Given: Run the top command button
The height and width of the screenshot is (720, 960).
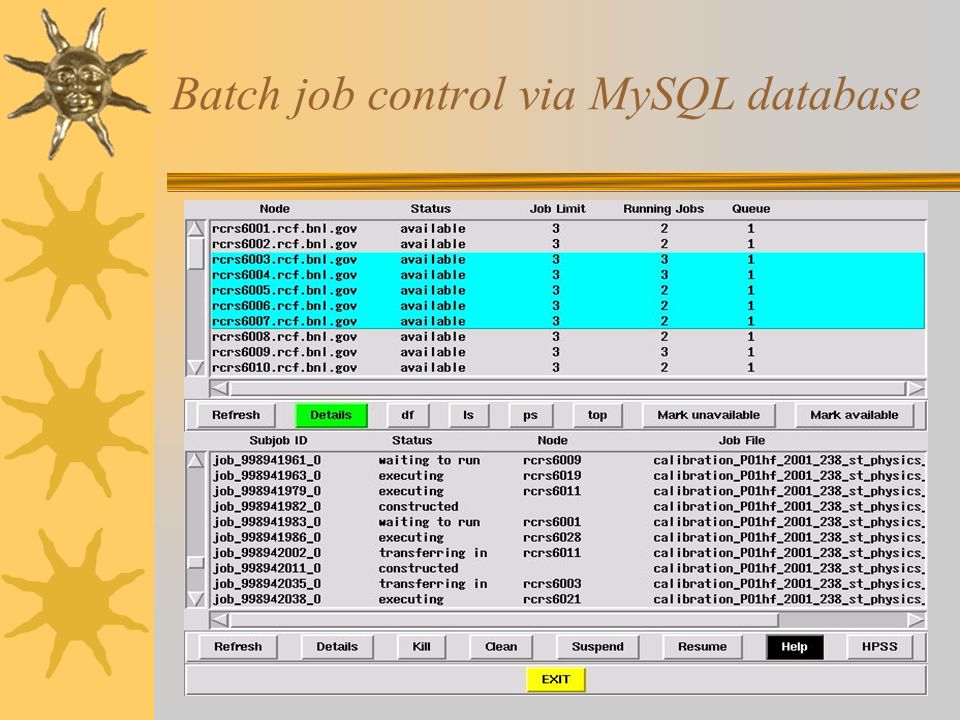Looking at the screenshot, I should 598,415.
